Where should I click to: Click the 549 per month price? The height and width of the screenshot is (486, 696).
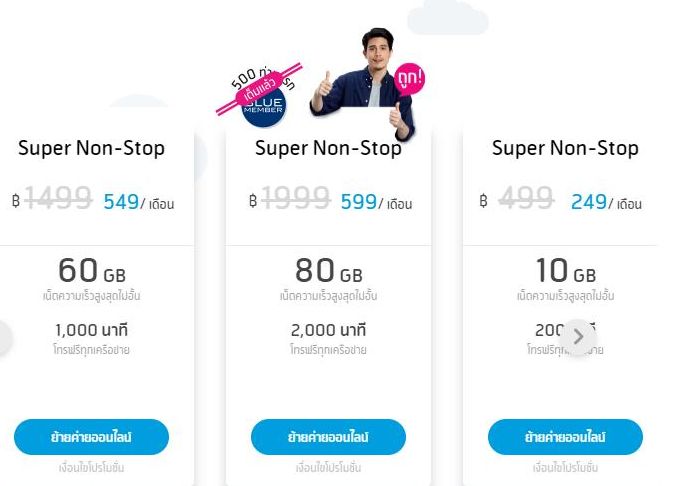(x=121, y=202)
